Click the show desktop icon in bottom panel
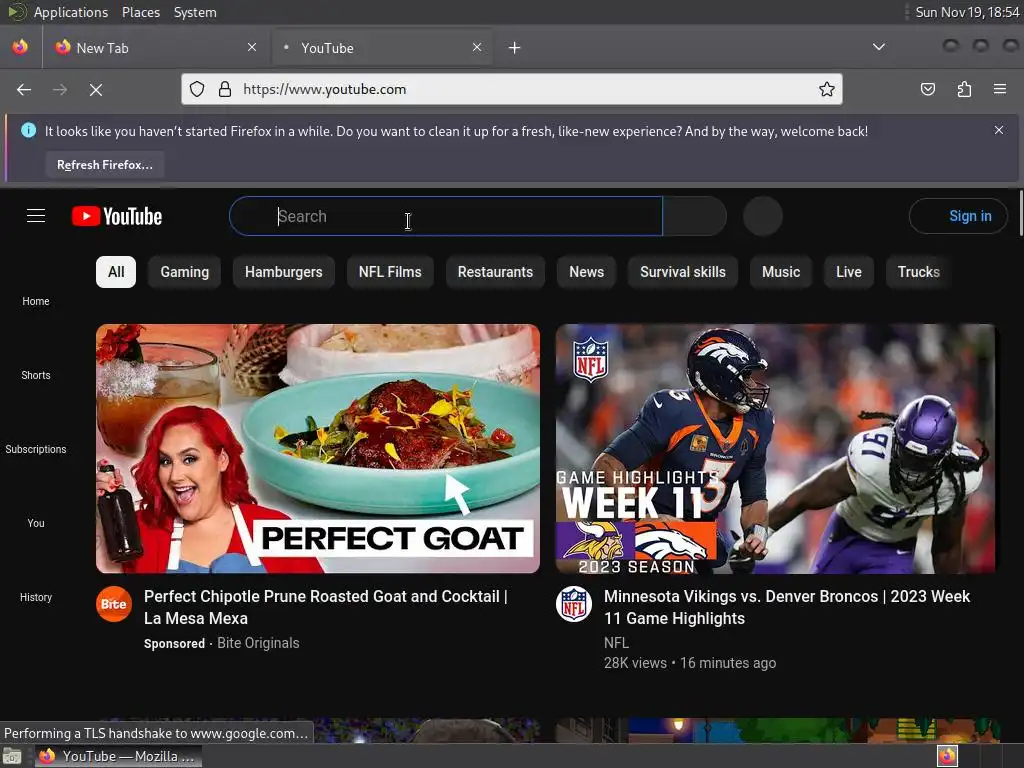The image size is (1024, 768). 12,756
